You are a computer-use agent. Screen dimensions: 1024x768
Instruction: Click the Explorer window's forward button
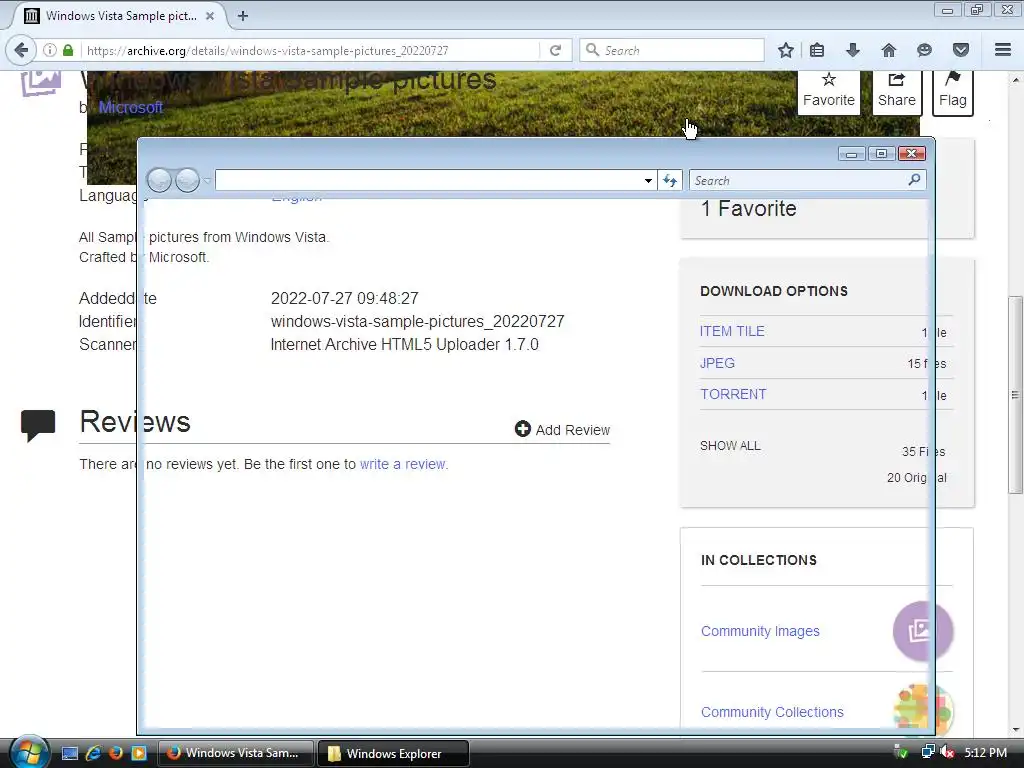pyautogui.click(x=187, y=180)
